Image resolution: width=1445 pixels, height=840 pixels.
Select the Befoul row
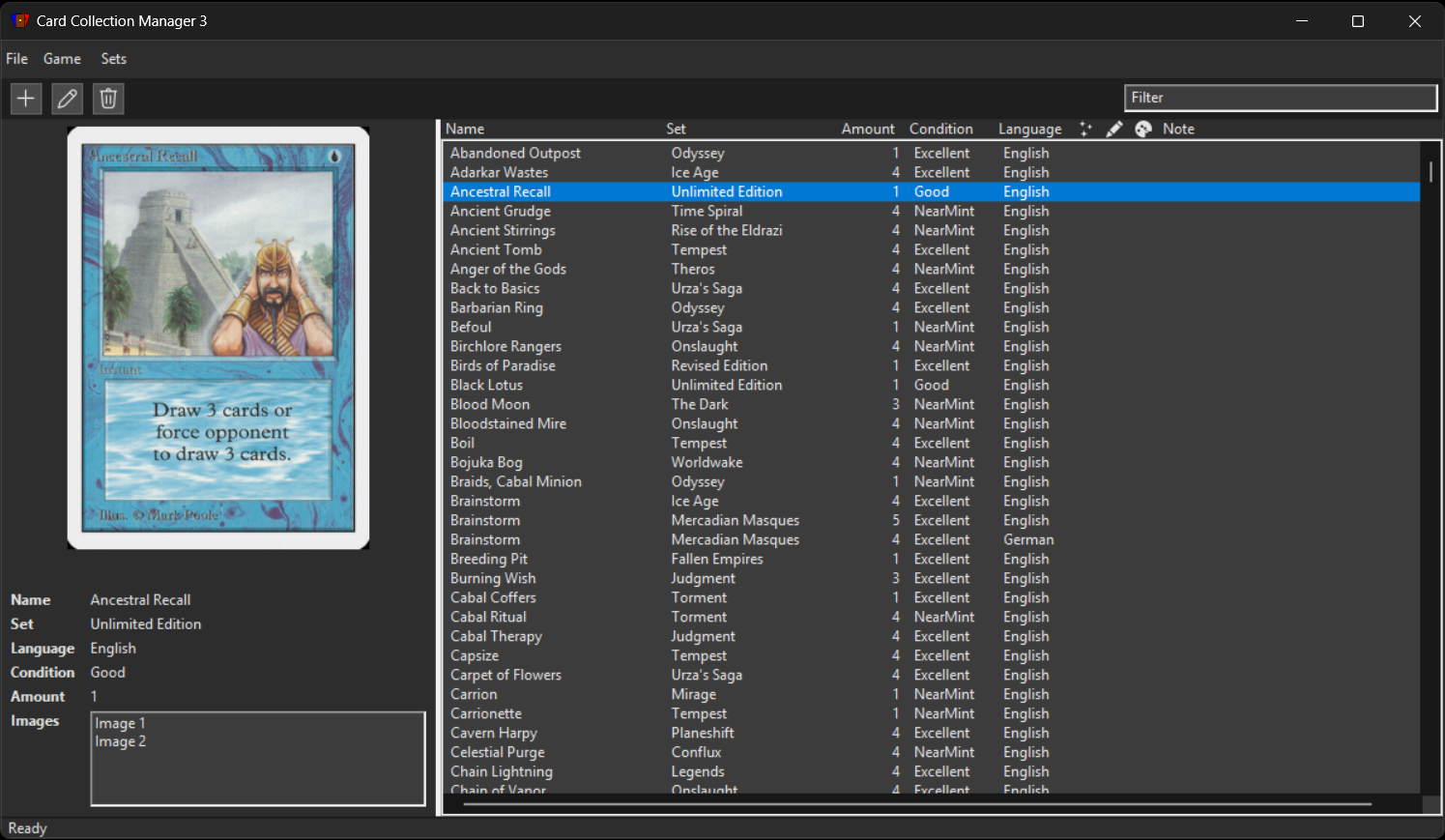click(x=932, y=327)
